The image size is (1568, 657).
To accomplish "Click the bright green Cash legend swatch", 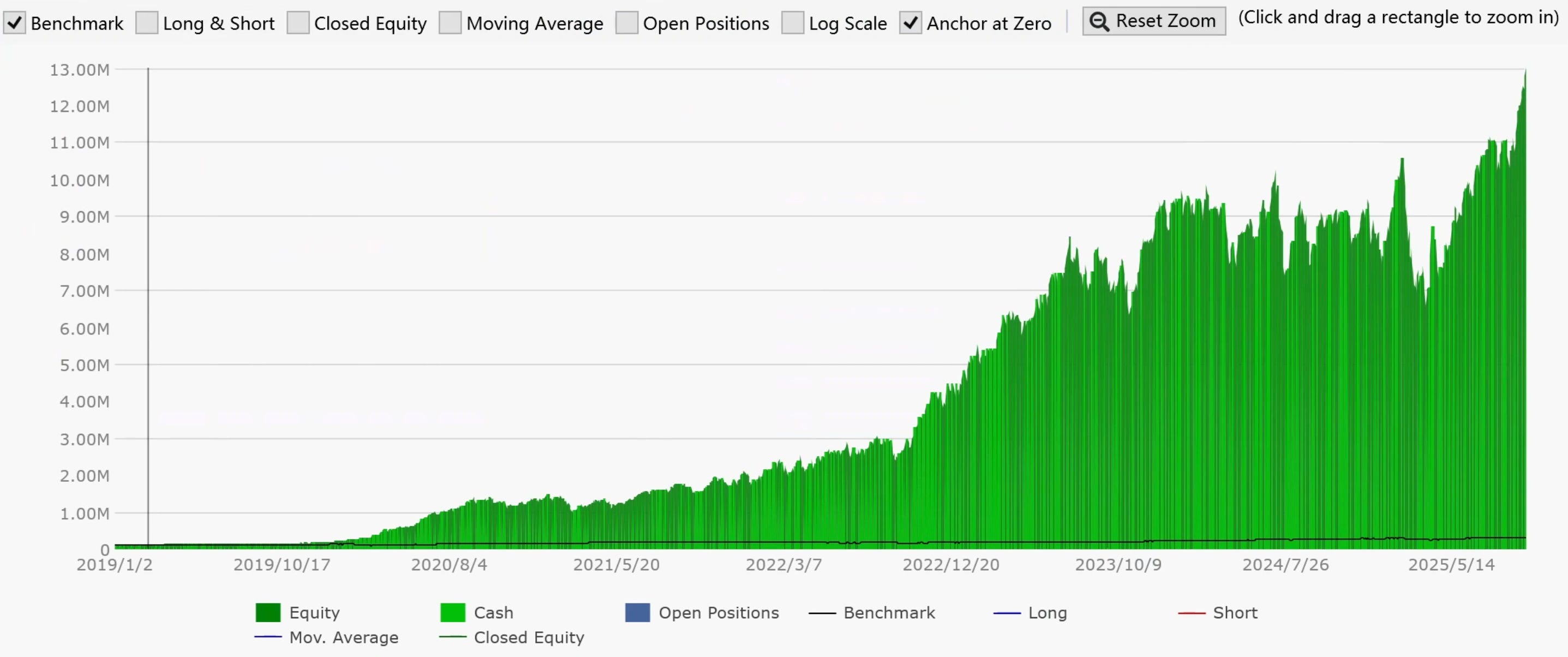I will coord(452,613).
